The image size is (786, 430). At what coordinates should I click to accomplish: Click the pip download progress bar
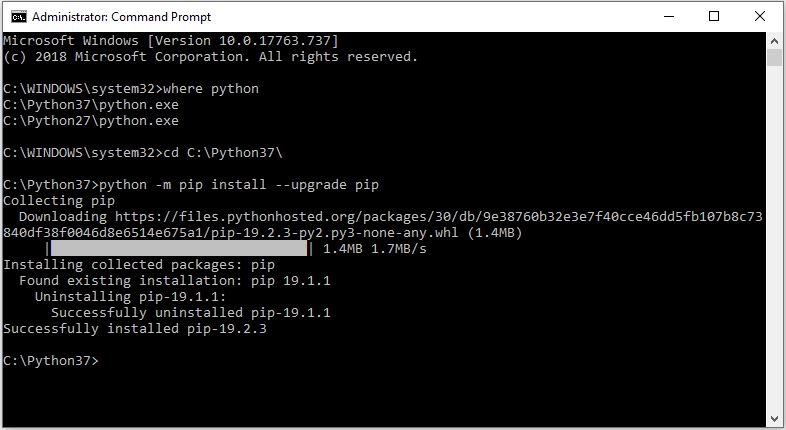179,249
